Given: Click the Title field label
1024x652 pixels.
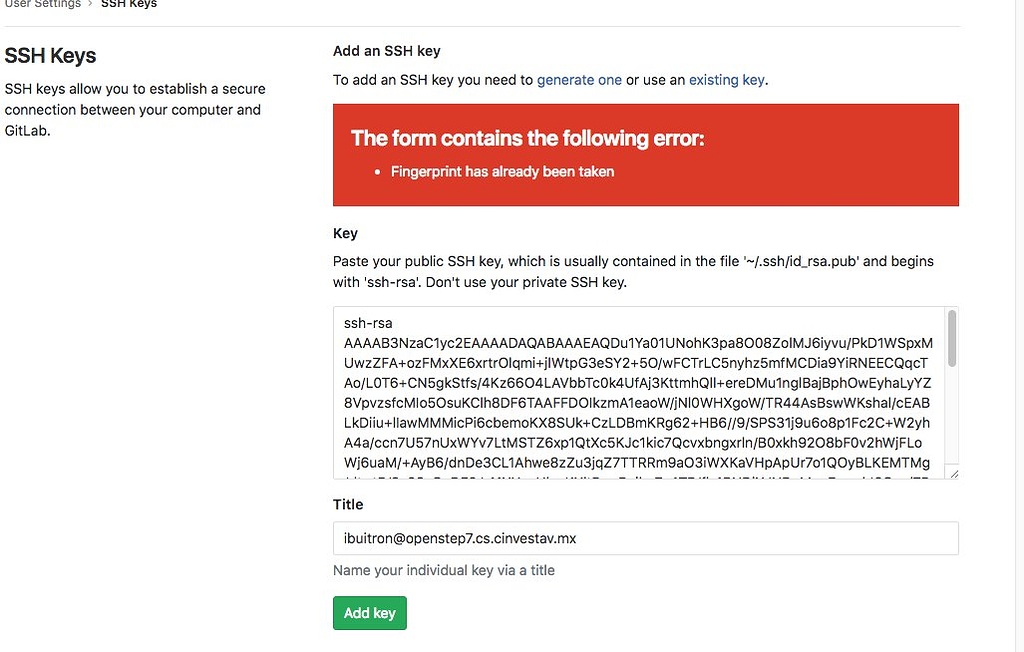Looking at the screenshot, I should pyautogui.click(x=348, y=505).
